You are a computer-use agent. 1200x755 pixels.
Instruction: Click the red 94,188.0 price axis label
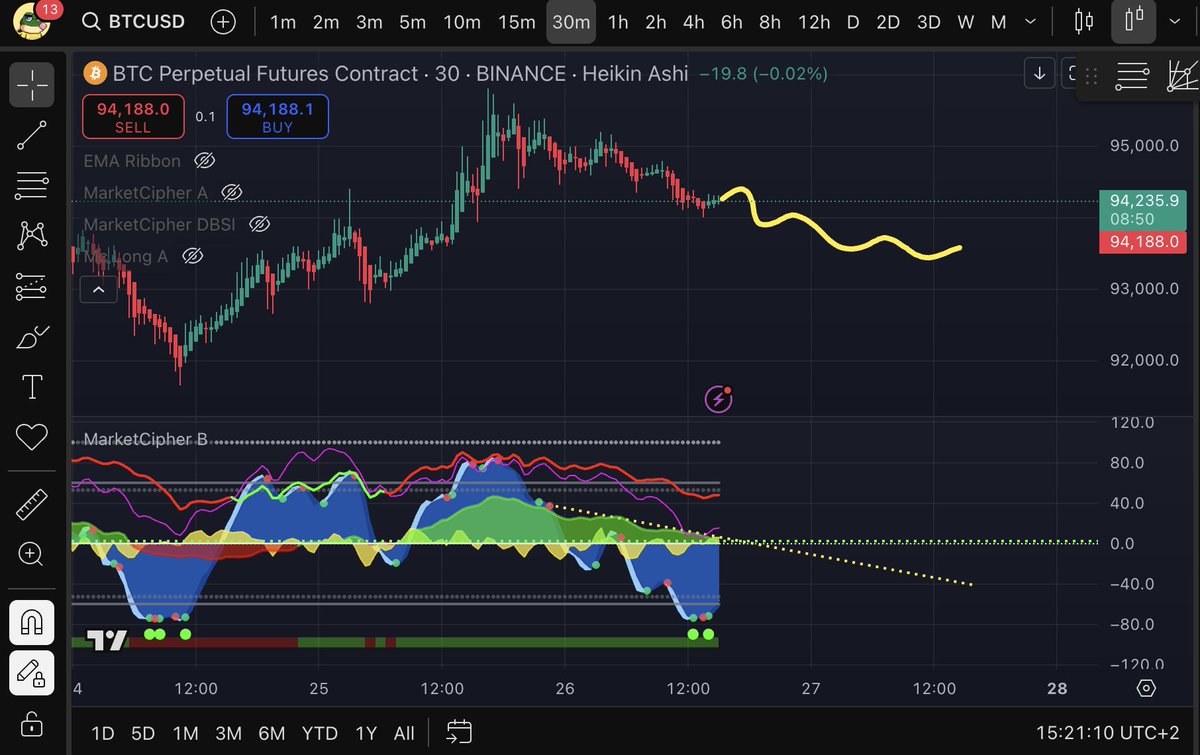(1143, 241)
